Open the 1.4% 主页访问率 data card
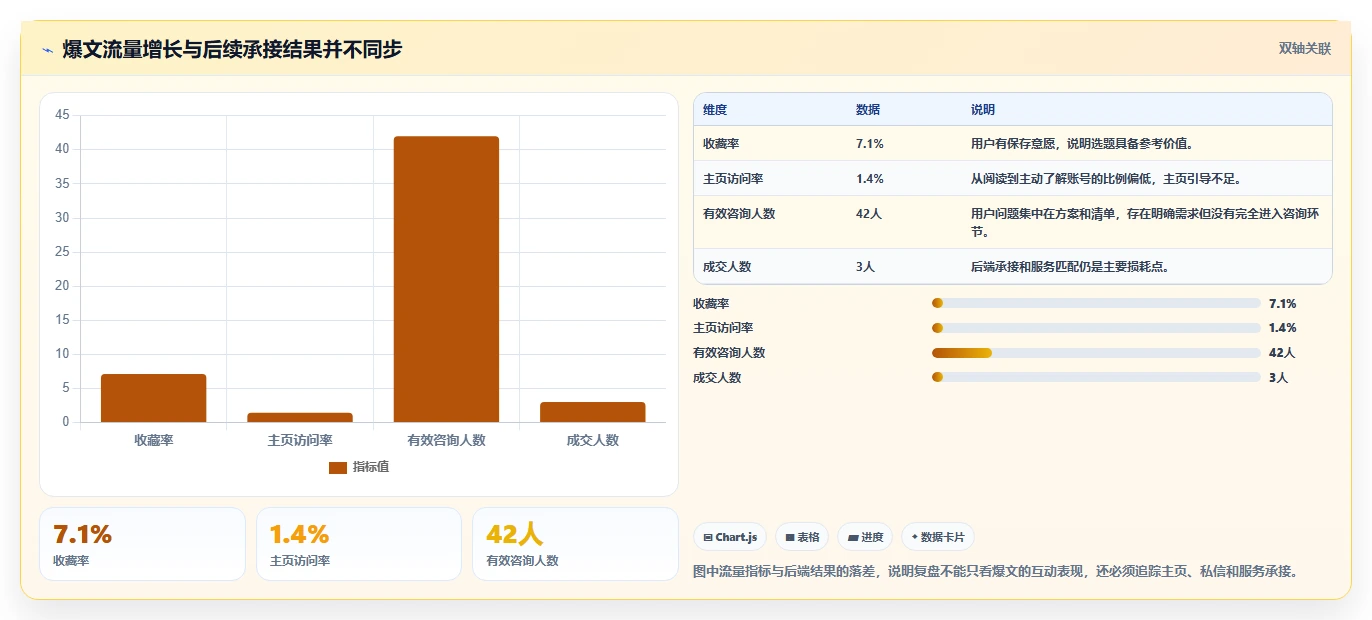1372x620 pixels. tap(359, 544)
